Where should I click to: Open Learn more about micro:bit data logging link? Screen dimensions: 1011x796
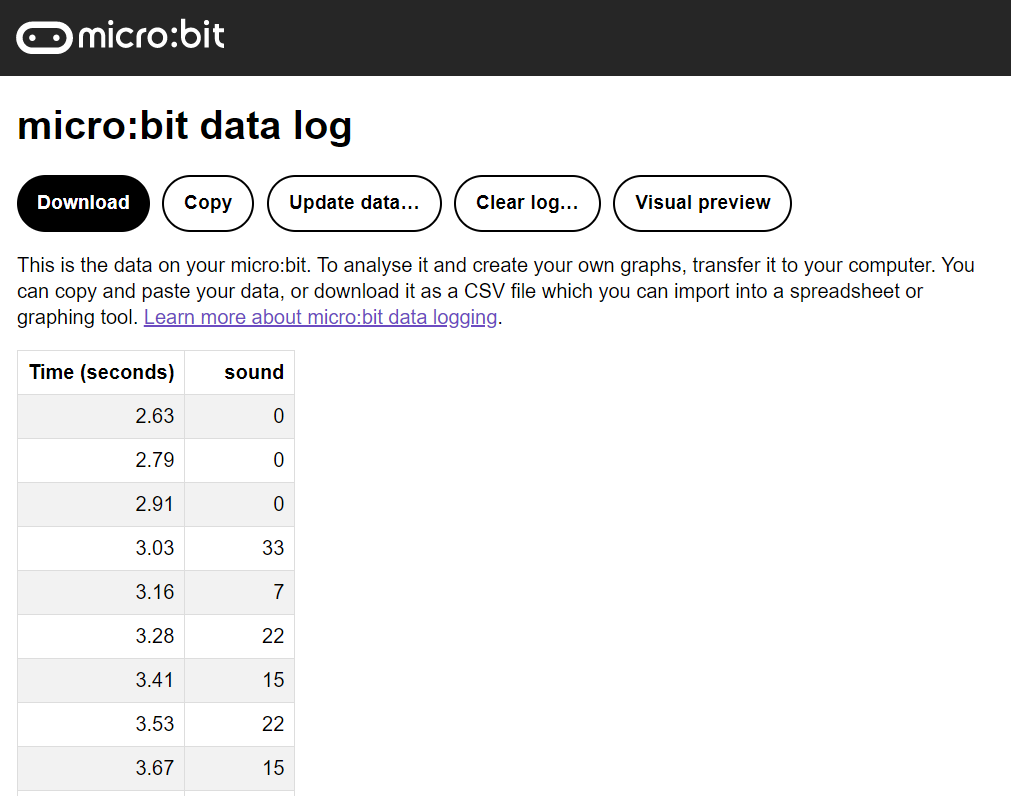(x=320, y=317)
